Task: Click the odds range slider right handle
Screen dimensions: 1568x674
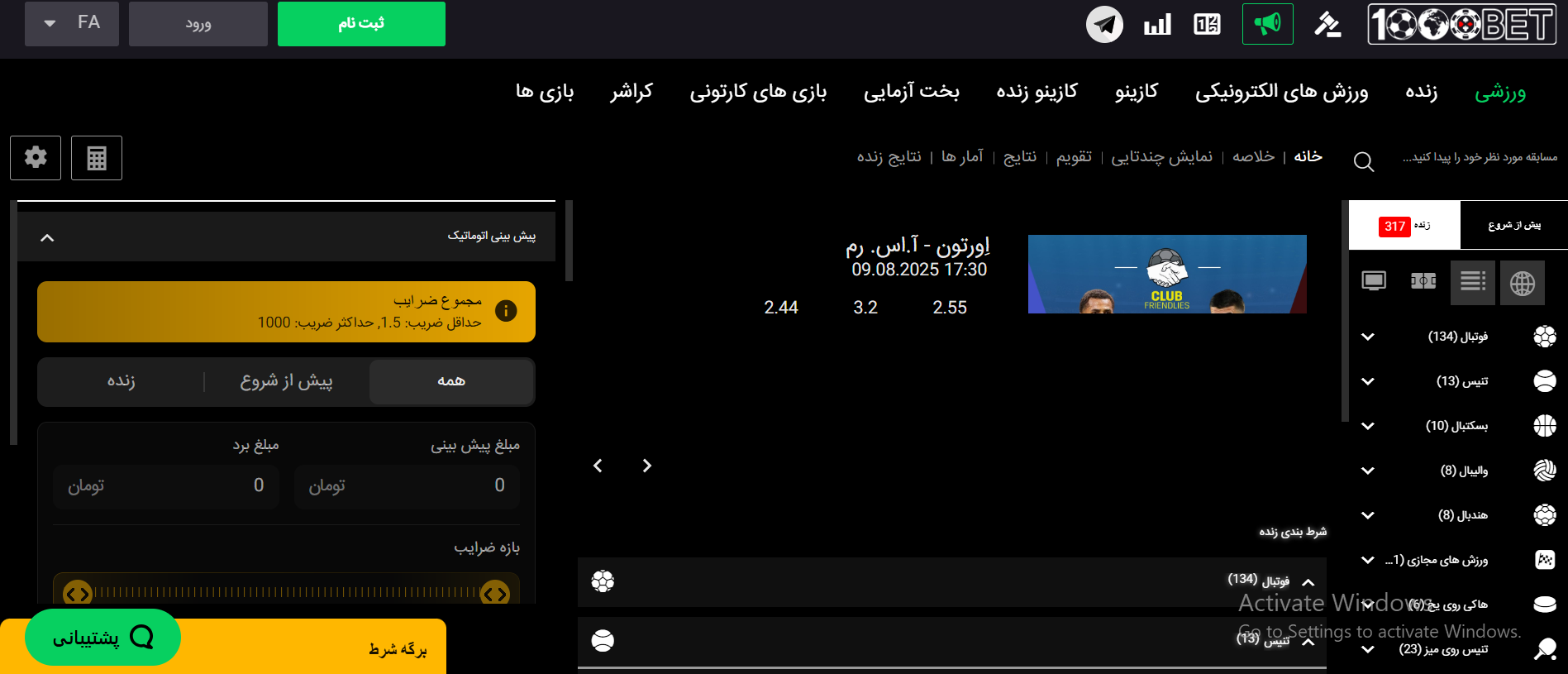Action: tap(495, 593)
